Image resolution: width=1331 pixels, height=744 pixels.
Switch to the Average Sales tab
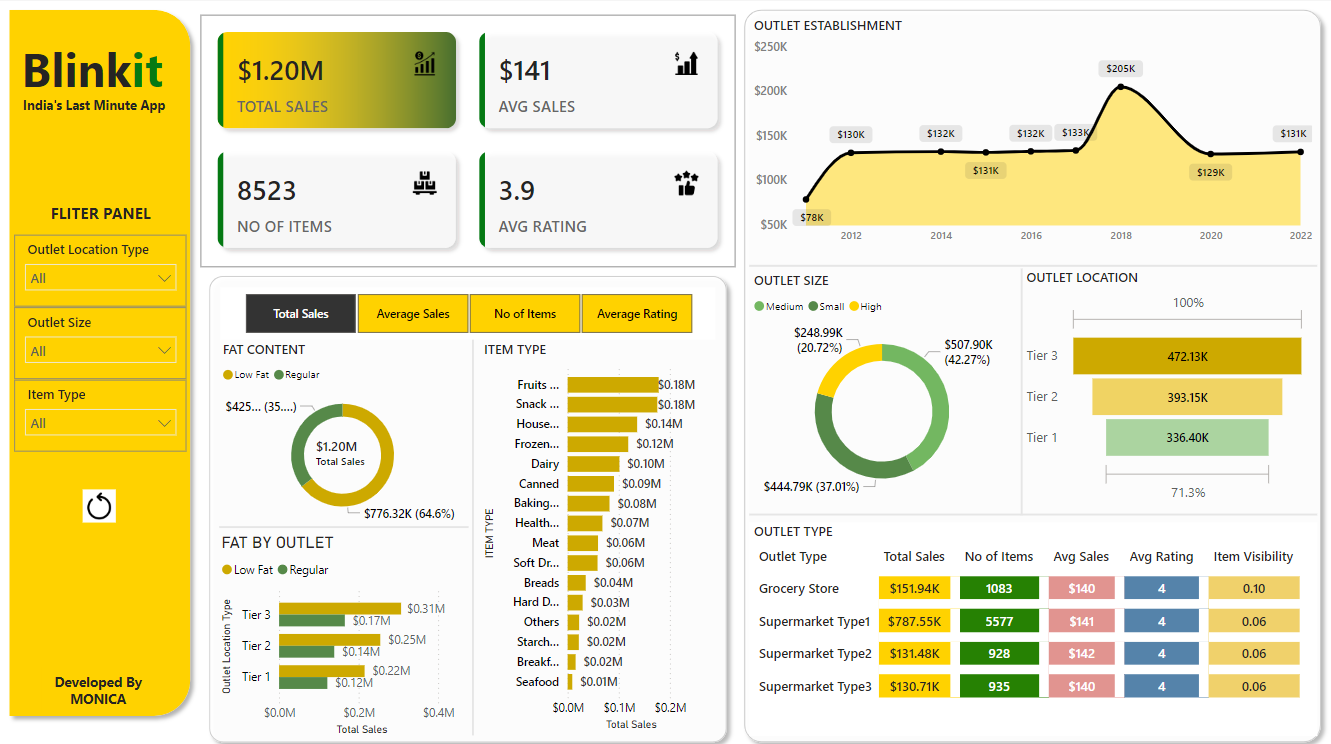pos(413,314)
